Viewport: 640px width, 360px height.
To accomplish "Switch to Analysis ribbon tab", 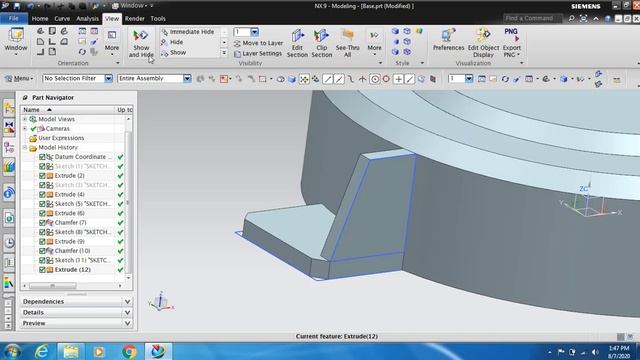I will point(87,19).
